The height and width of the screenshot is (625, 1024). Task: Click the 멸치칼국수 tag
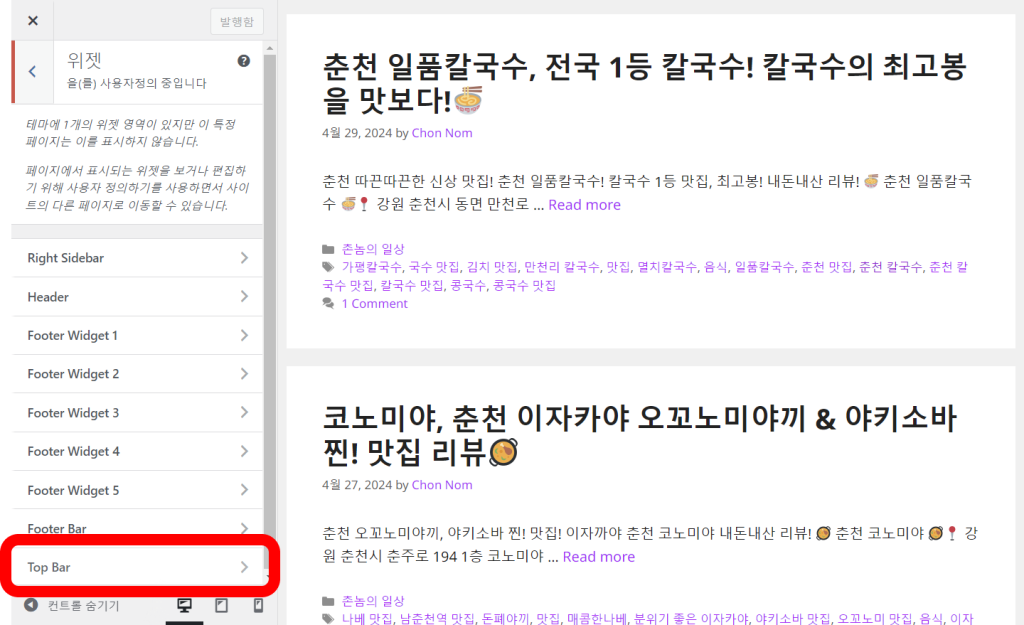coord(667,266)
